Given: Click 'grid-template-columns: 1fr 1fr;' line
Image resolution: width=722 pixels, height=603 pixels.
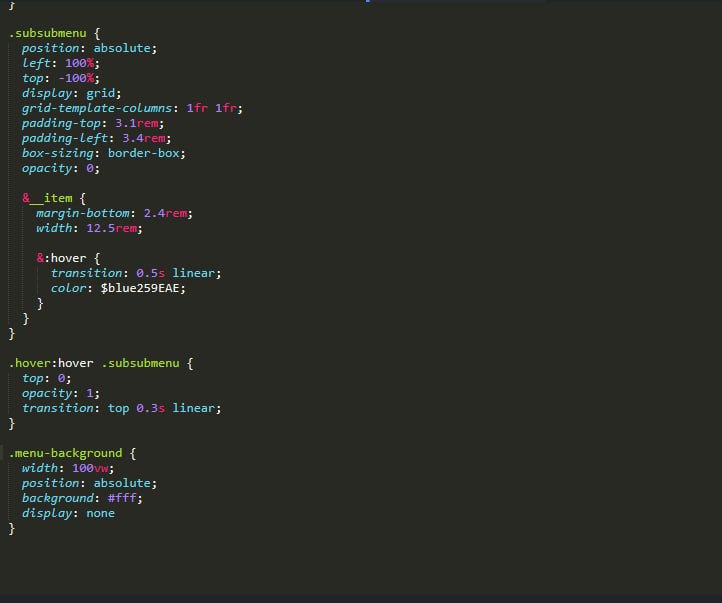Looking at the screenshot, I should pos(132,108).
